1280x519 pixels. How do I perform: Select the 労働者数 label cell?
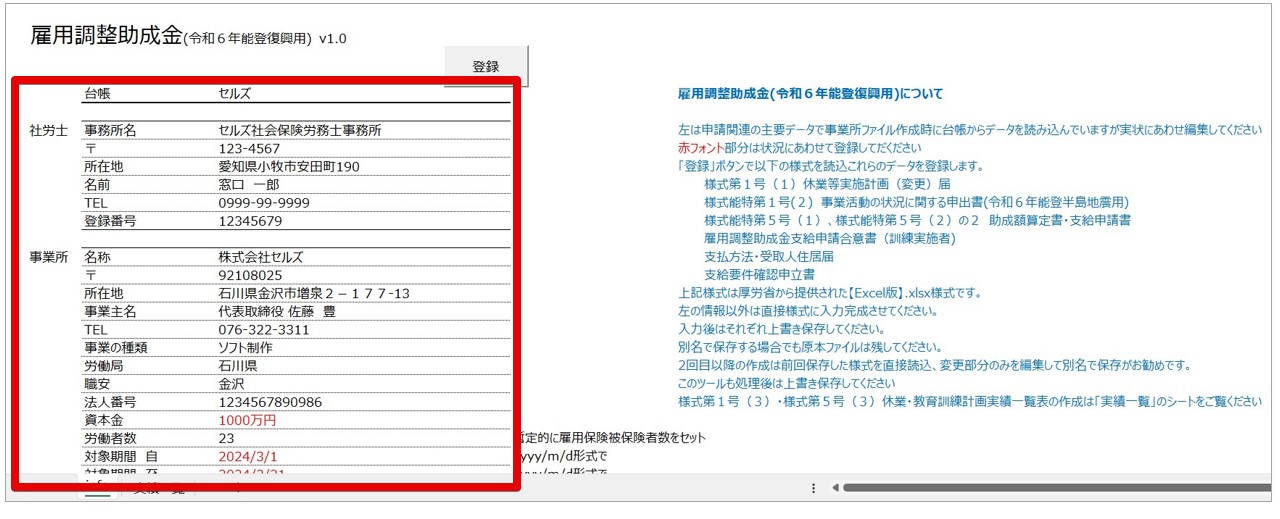pos(110,438)
